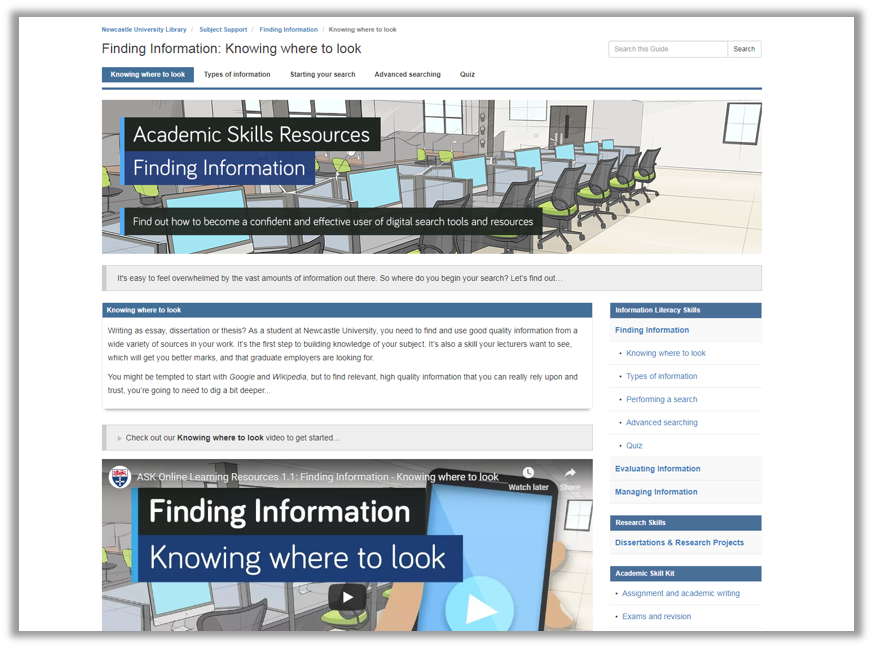Switch to the Starting your search tab
This screenshot has height=648, width=873.
tap(322, 75)
